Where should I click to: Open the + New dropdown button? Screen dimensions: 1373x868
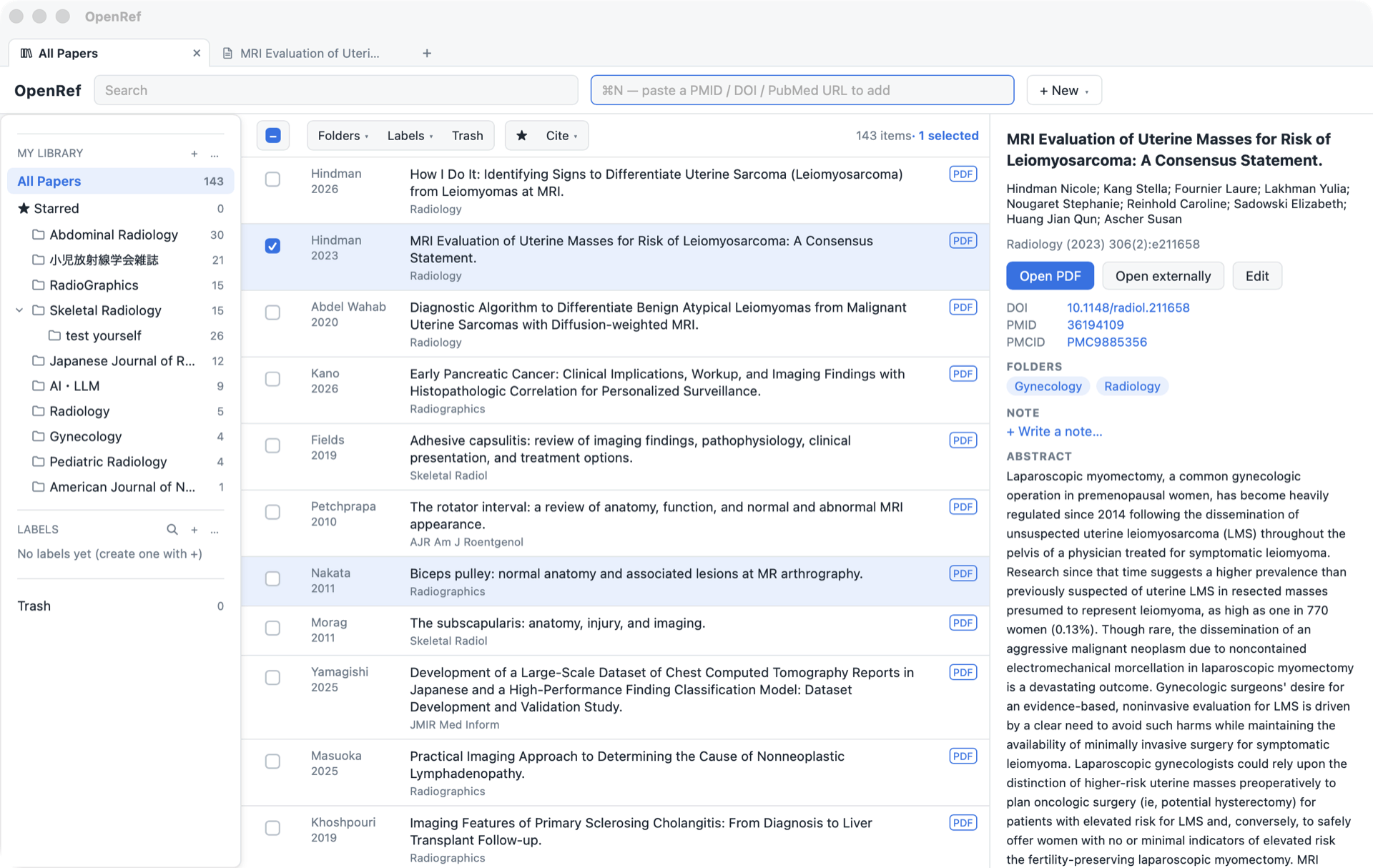pos(1064,91)
